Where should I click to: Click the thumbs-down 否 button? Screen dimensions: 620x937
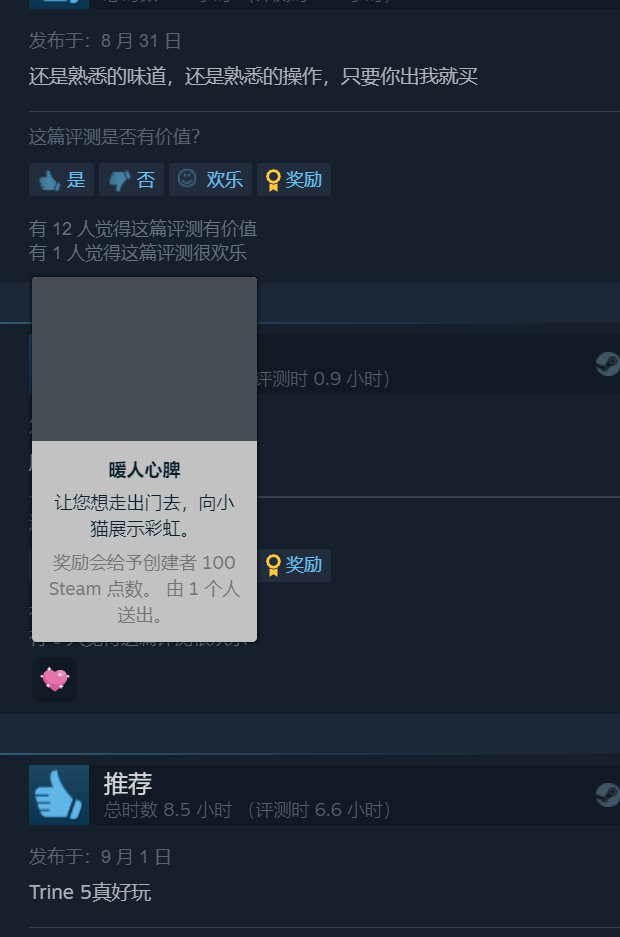[131, 179]
